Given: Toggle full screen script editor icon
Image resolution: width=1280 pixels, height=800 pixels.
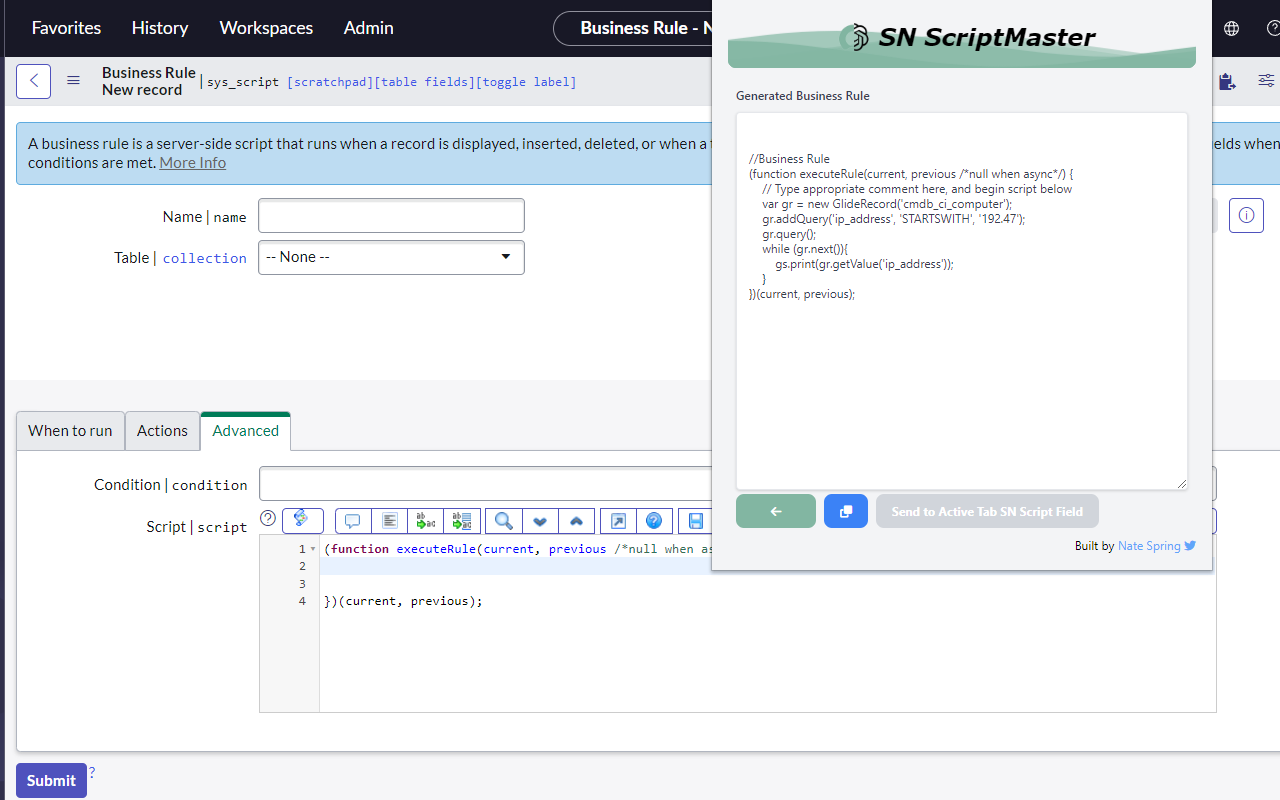Looking at the screenshot, I should pyautogui.click(x=618, y=521).
